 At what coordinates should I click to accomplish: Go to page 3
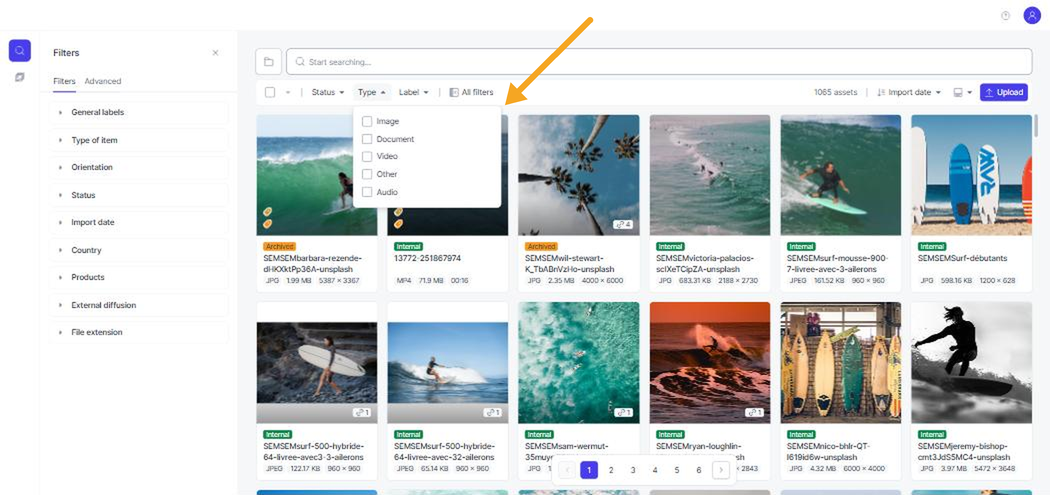[633, 470]
